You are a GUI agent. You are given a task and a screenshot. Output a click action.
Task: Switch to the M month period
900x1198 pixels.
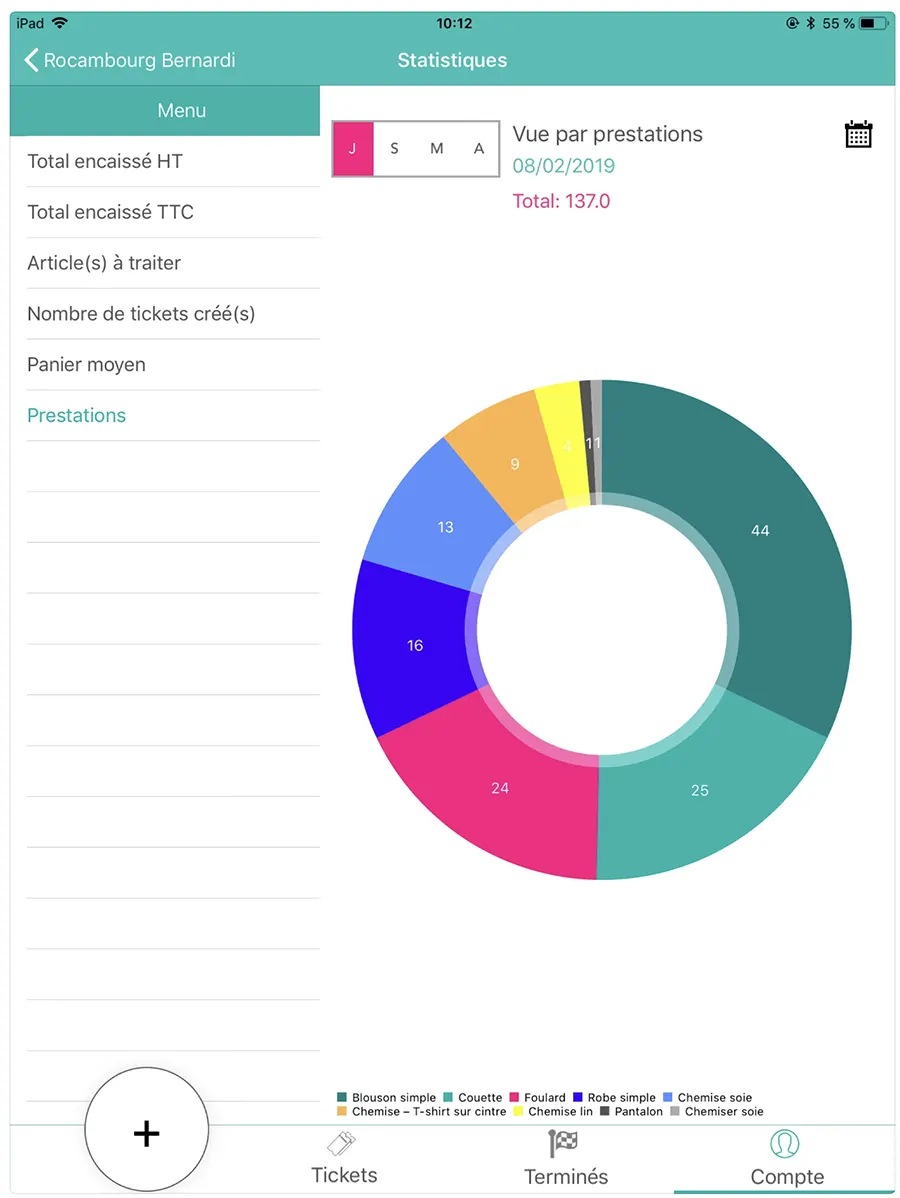[437, 149]
